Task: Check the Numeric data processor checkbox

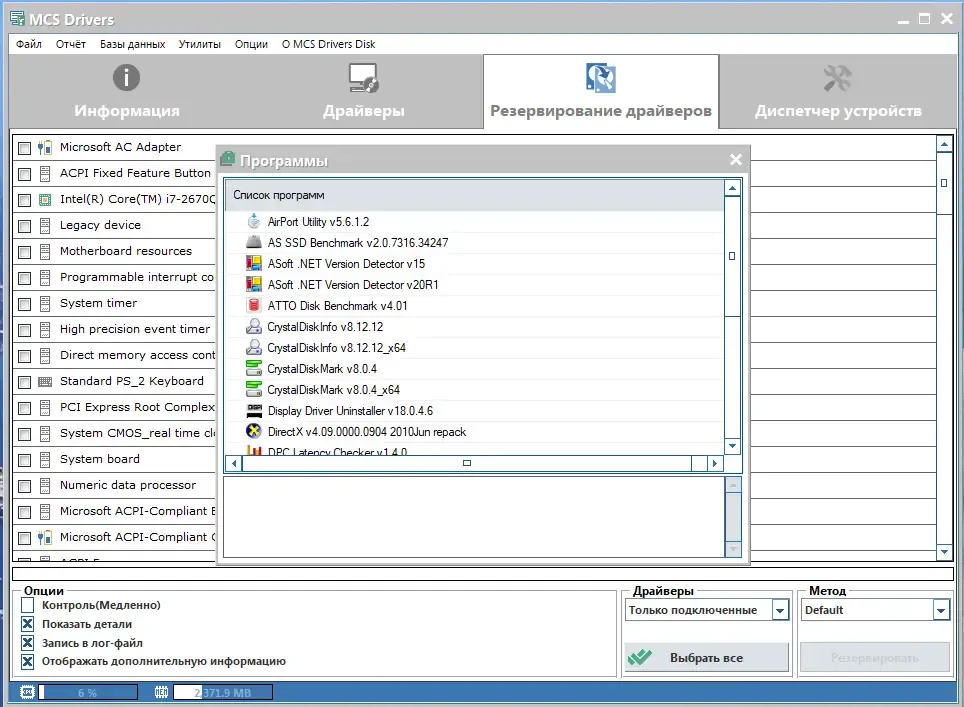Action: [x=25, y=486]
